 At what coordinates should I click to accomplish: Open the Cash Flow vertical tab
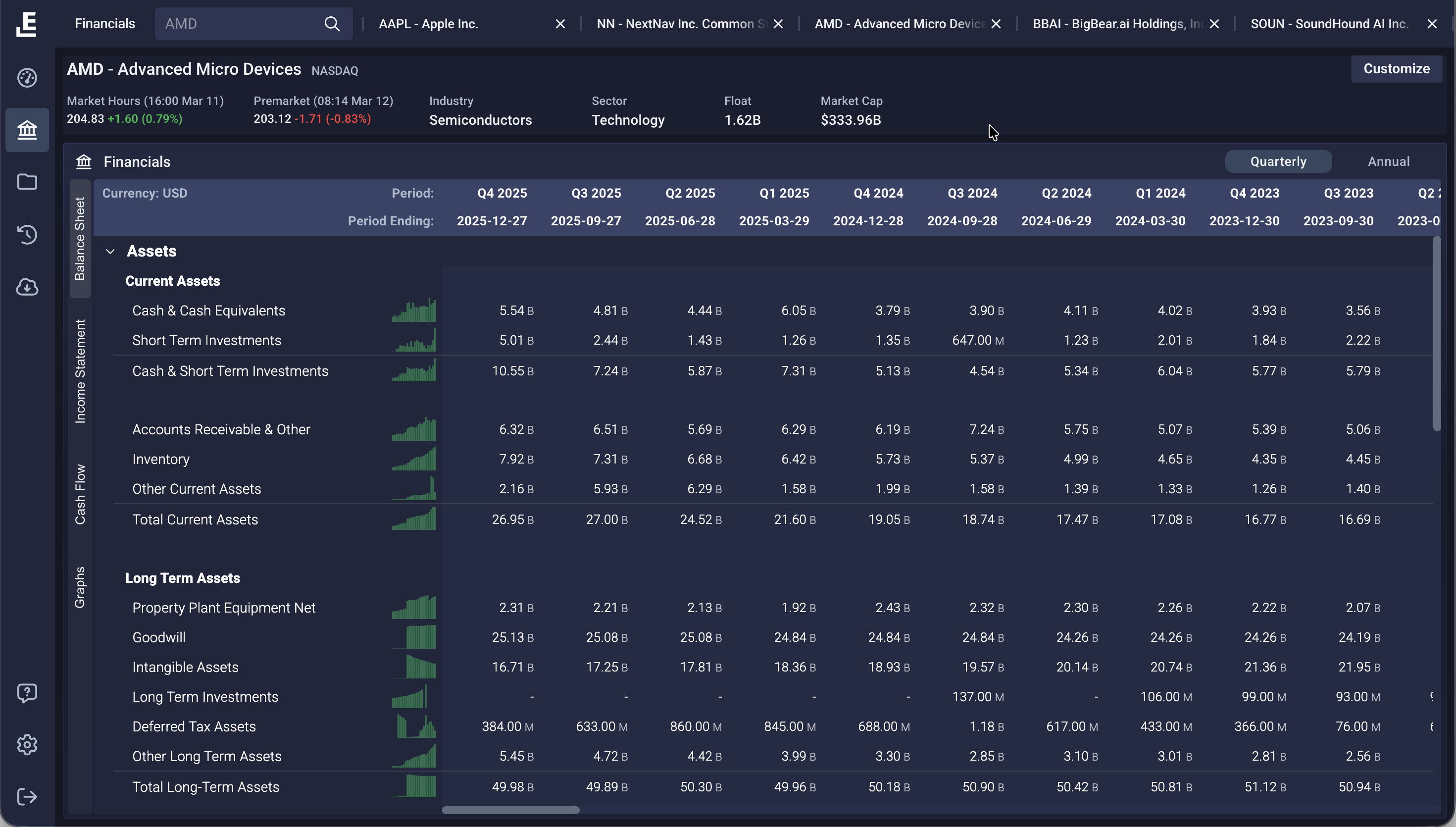[x=80, y=494]
